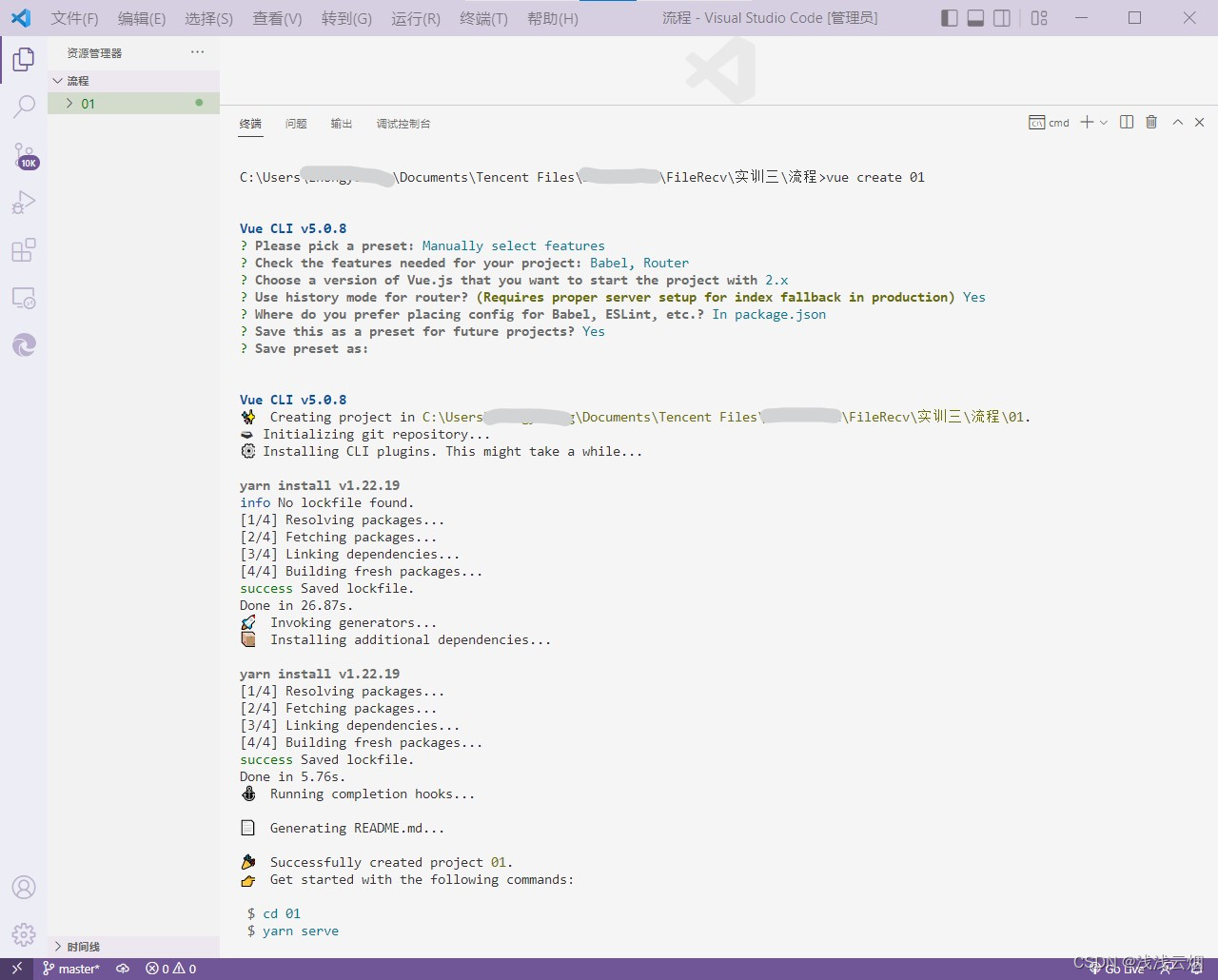Click the publish to cloud status icon
Viewport: 1218px width, 980px height.
click(123, 969)
